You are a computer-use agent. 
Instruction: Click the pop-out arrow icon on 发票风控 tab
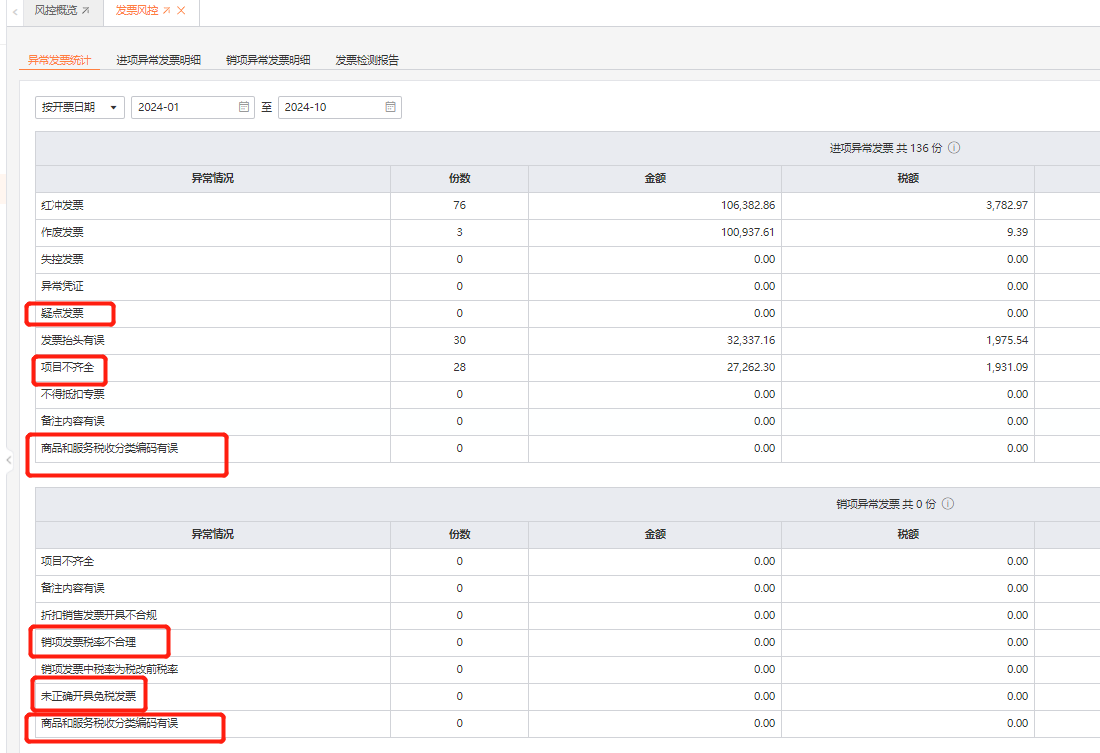166,11
